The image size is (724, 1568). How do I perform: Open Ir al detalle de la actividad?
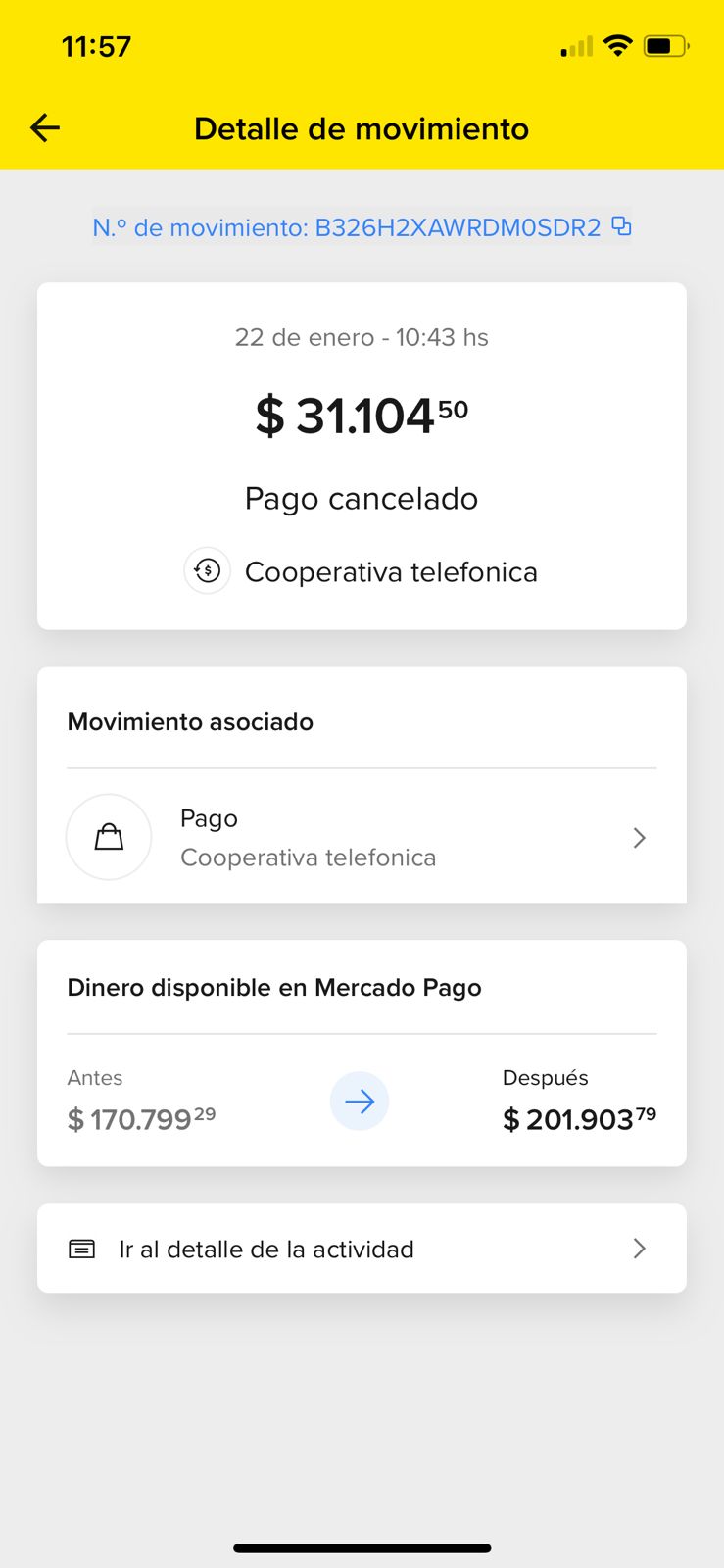point(266,1249)
